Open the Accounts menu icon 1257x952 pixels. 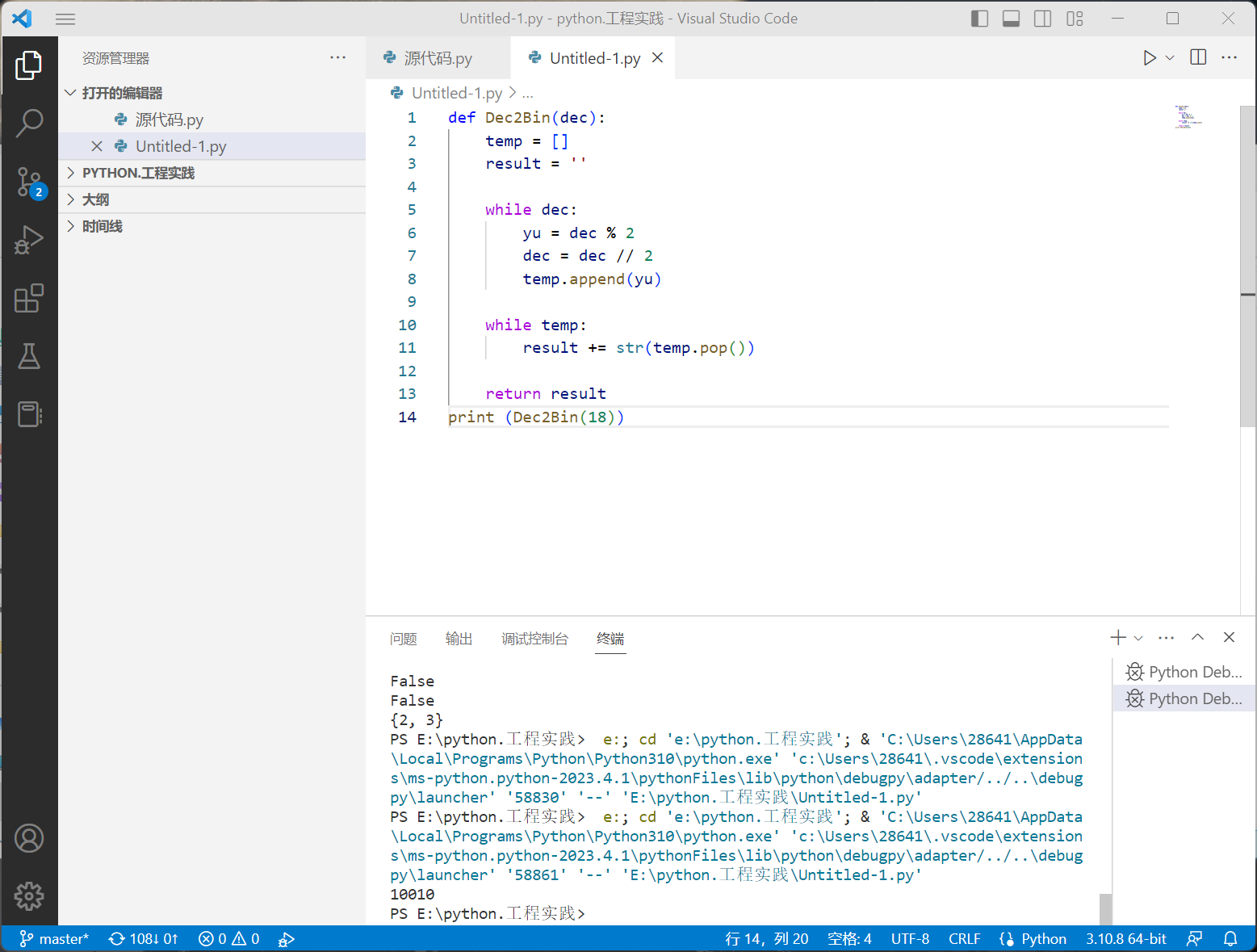coord(29,838)
